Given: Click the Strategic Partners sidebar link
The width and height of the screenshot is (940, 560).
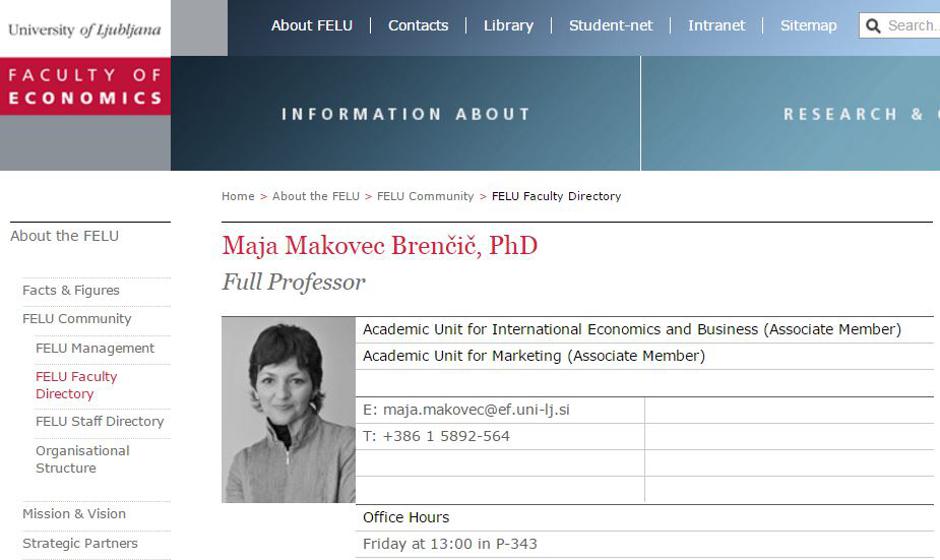Looking at the screenshot, I should [x=80, y=544].
